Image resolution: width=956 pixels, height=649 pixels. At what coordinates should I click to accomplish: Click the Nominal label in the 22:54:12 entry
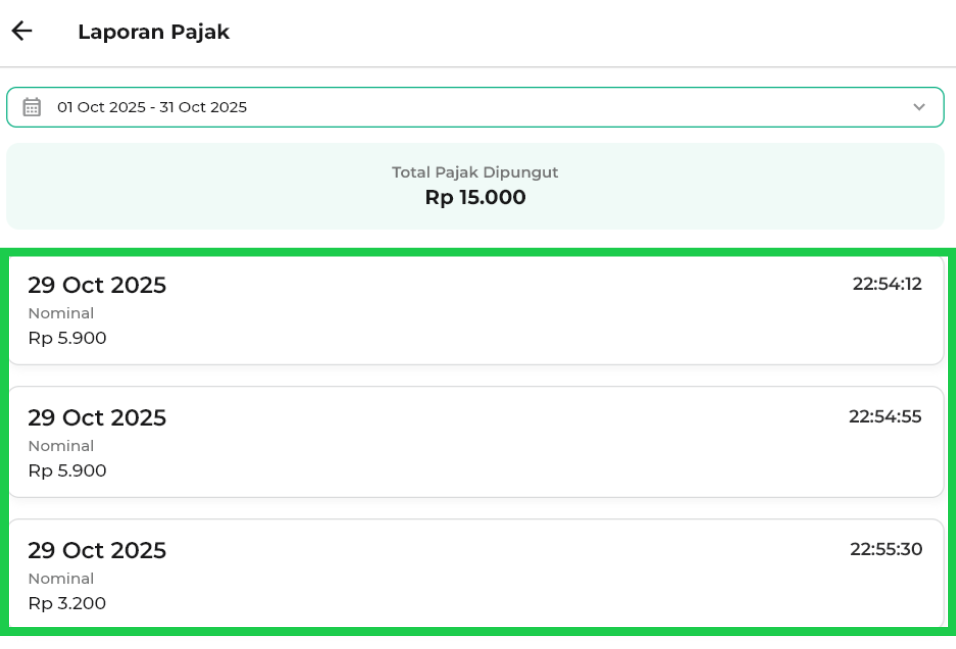[x=61, y=313]
